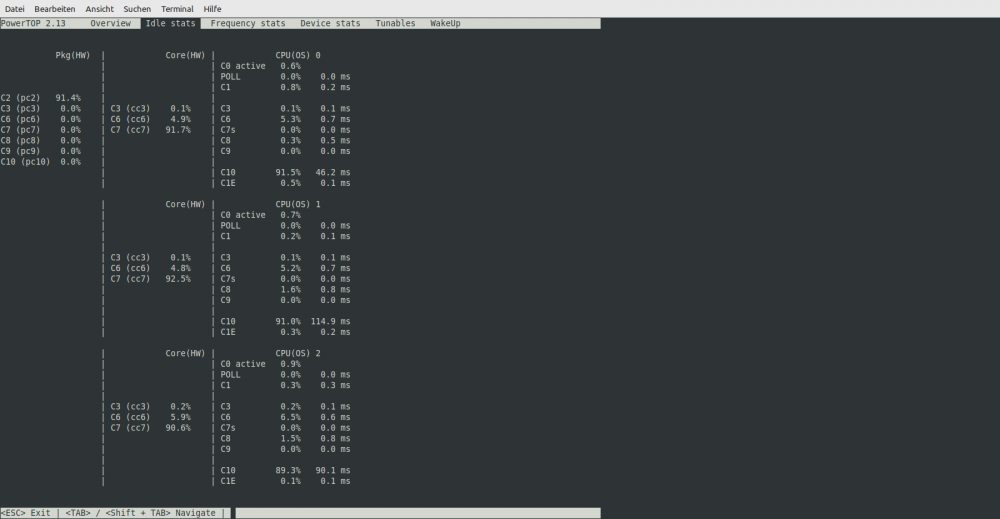Click C1E 0.5% row of CPU 0
1000x519 pixels.
285,184
